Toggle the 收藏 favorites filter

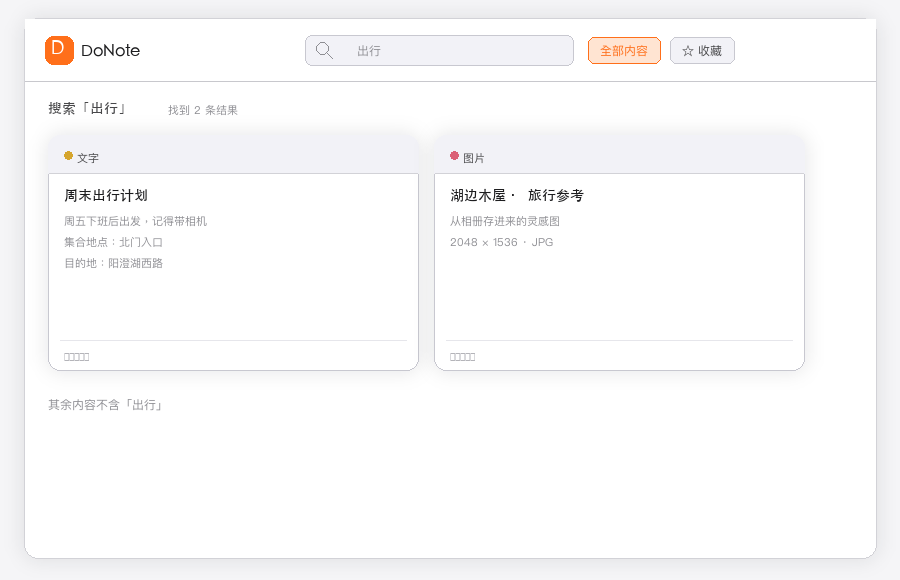click(x=702, y=51)
